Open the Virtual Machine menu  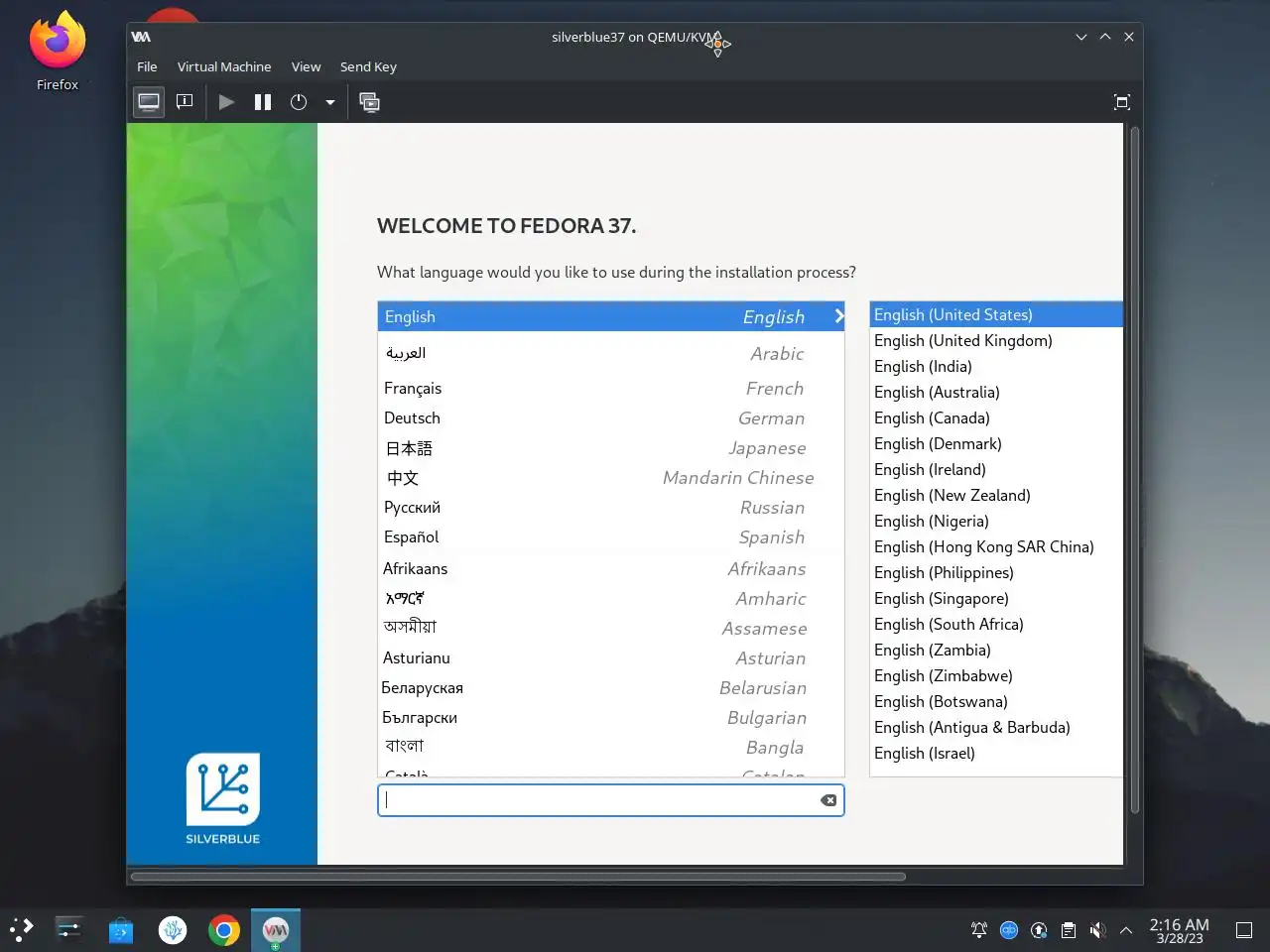click(x=224, y=66)
